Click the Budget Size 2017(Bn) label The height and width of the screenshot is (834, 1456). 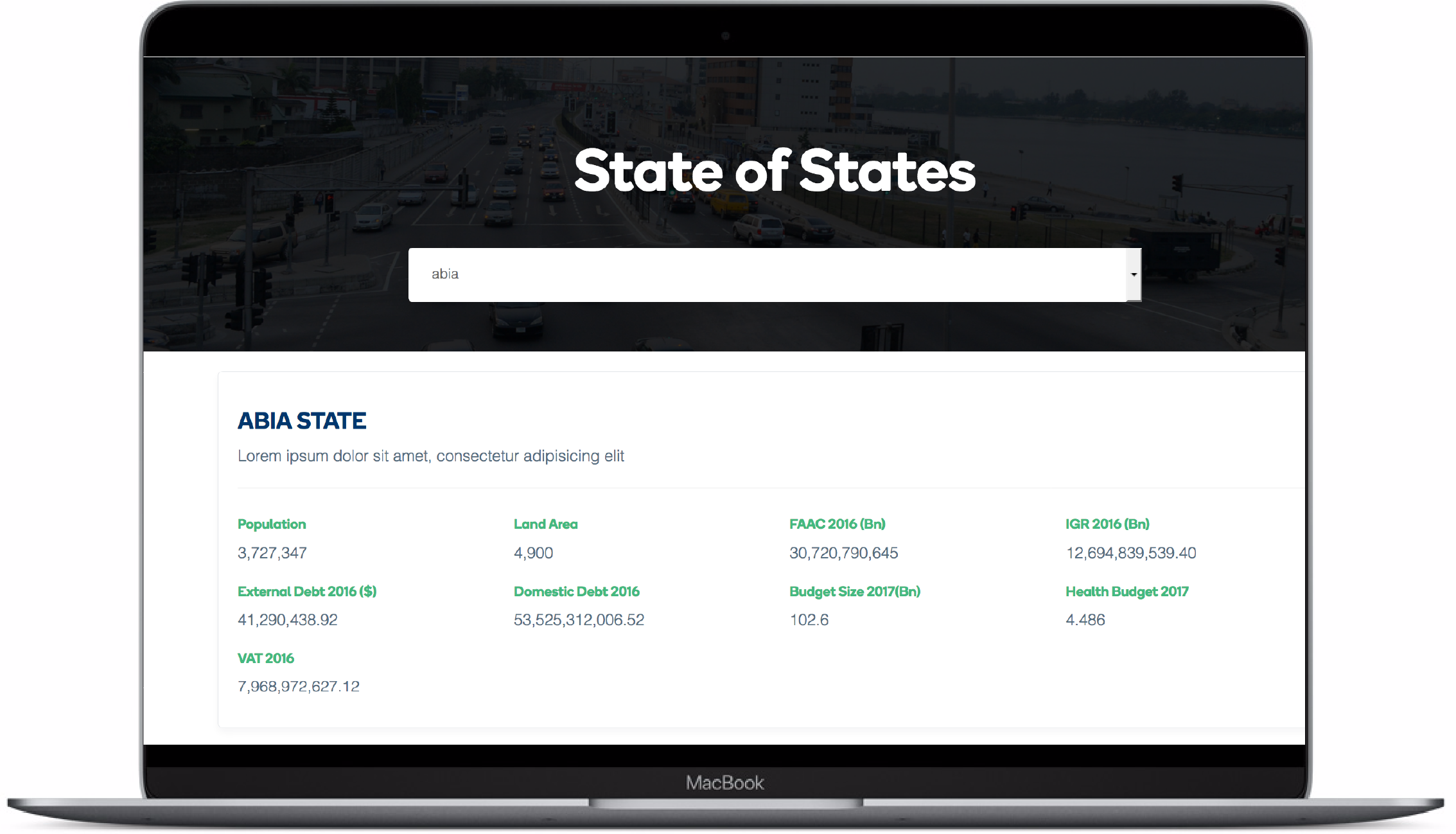point(855,592)
